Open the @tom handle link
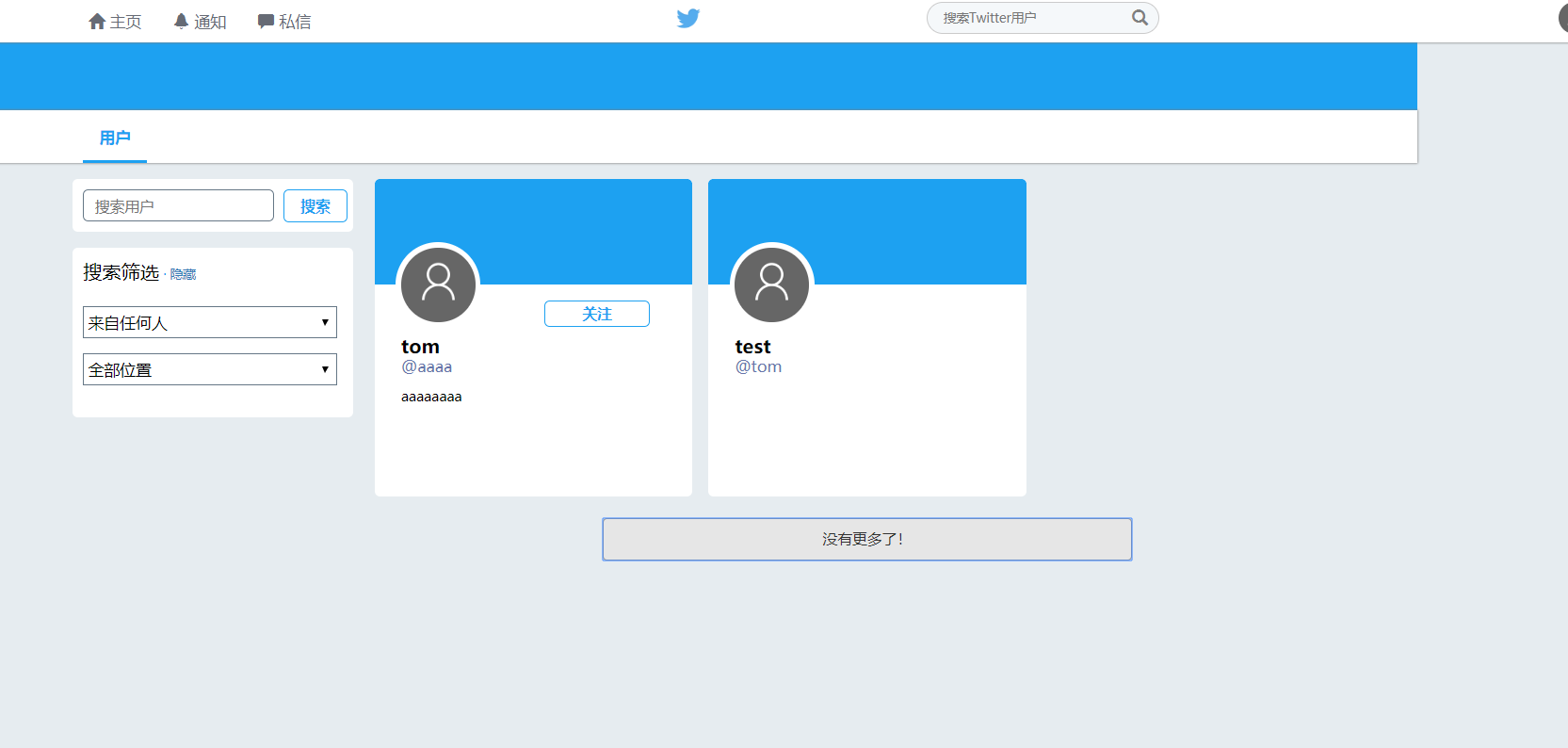Image resolution: width=1568 pixels, height=748 pixels. pos(758,366)
